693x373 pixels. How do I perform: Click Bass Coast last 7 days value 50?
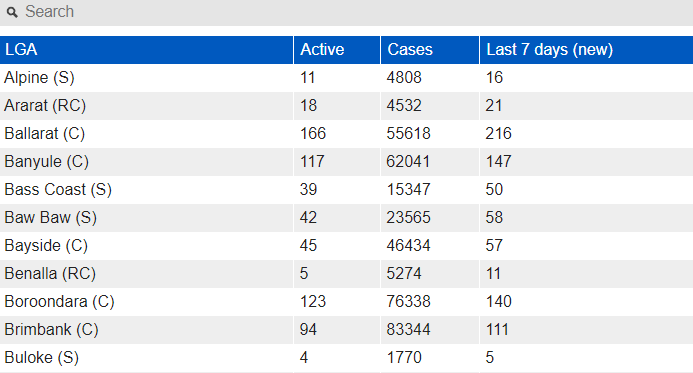tap(494, 190)
